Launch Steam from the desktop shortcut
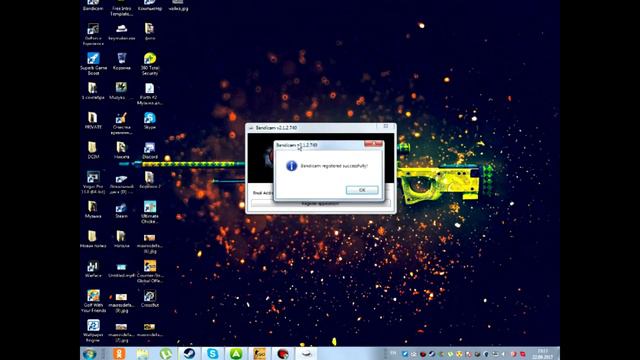The image size is (640, 360). pos(121,209)
